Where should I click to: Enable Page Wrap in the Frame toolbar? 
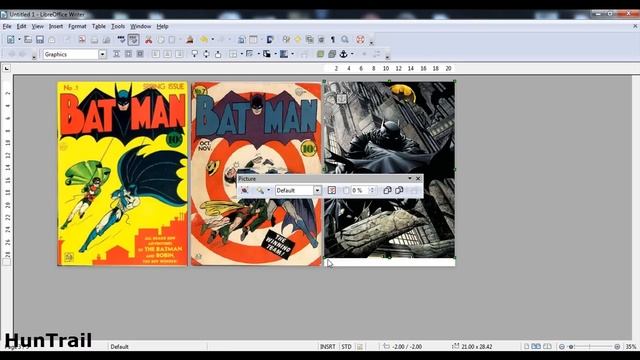(x=128, y=54)
